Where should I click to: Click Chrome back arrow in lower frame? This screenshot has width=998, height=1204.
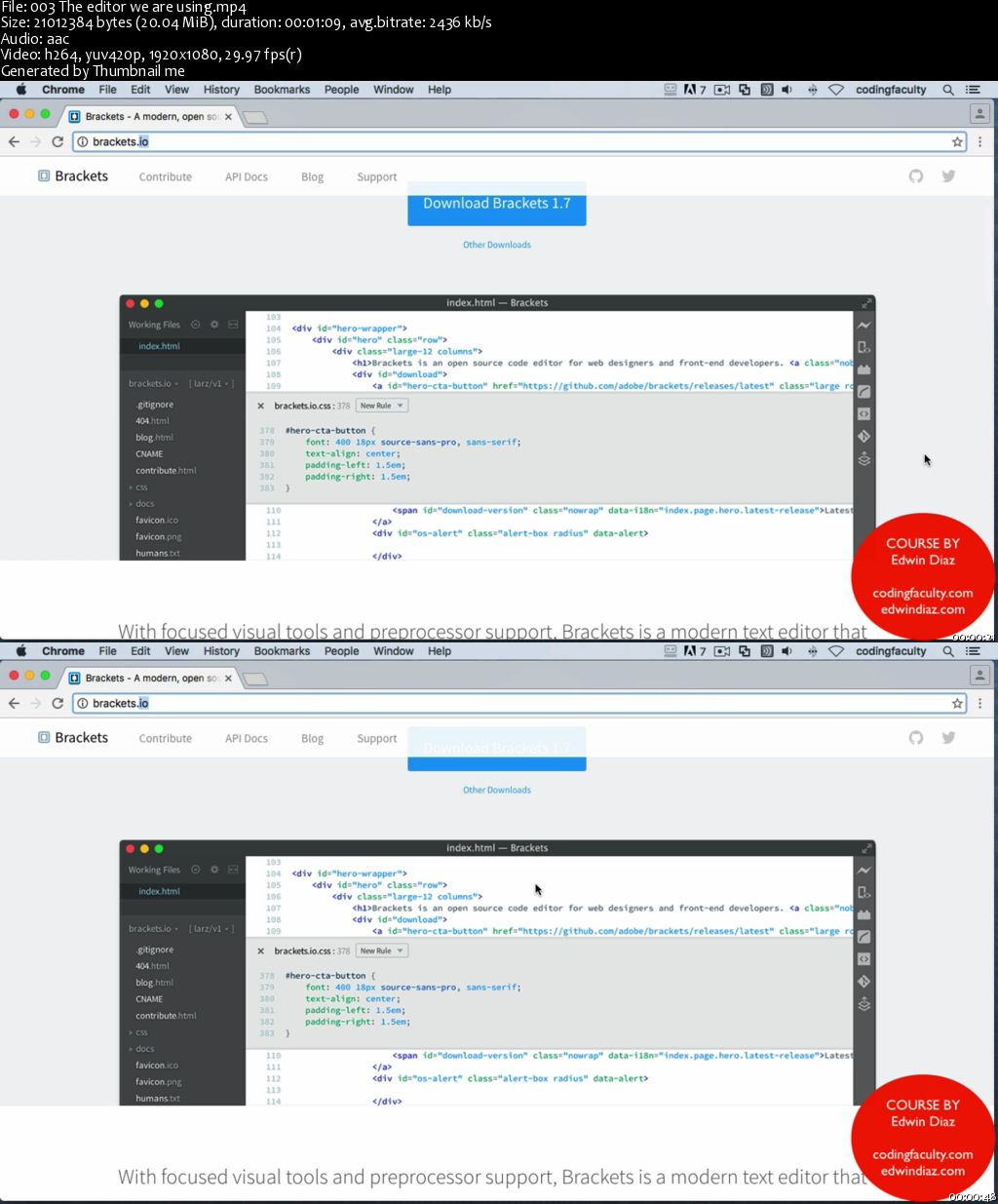[14, 703]
